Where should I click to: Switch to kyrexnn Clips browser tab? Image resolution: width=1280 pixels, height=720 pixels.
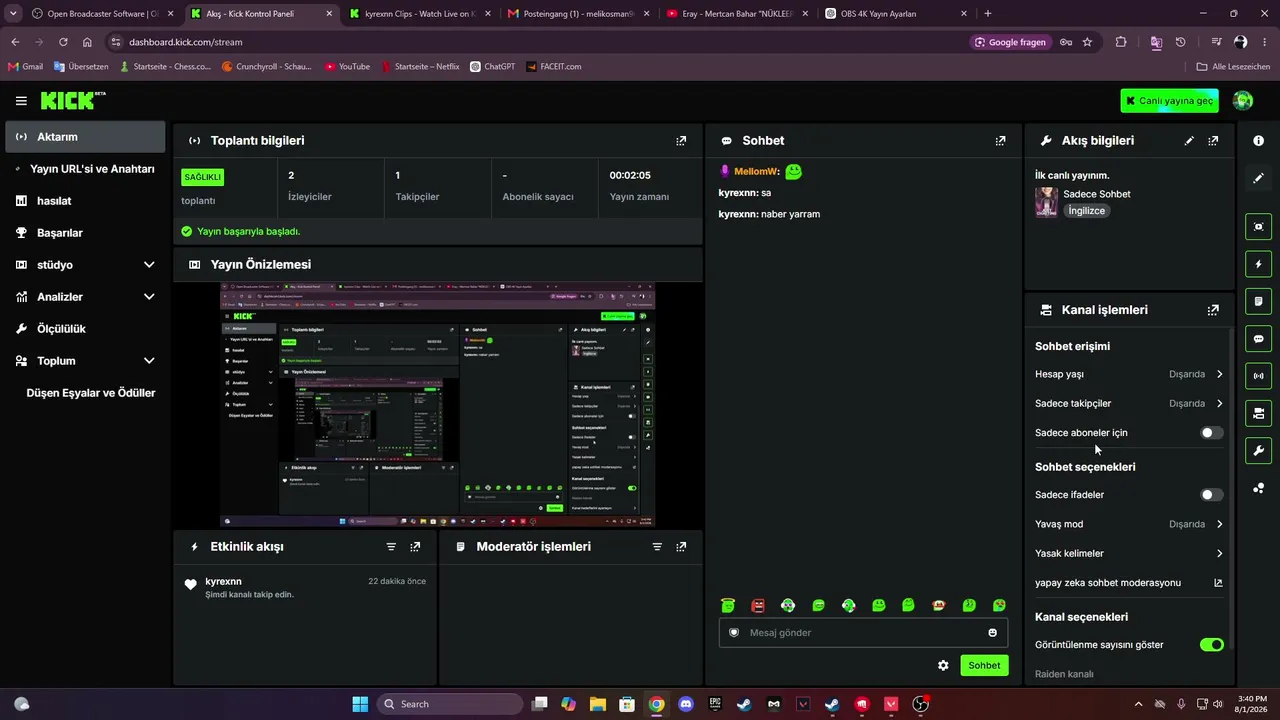coord(420,14)
